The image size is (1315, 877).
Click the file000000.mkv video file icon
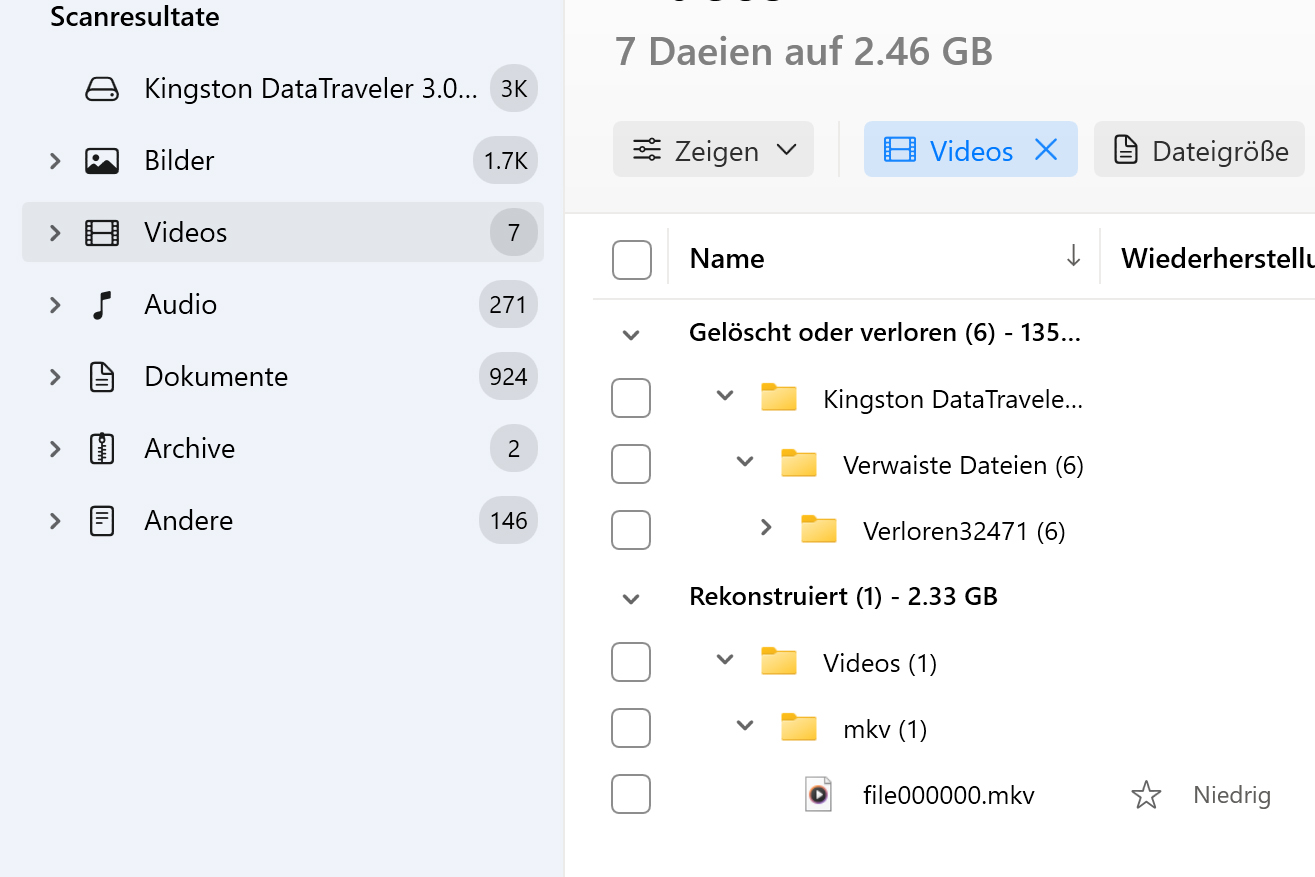point(818,794)
